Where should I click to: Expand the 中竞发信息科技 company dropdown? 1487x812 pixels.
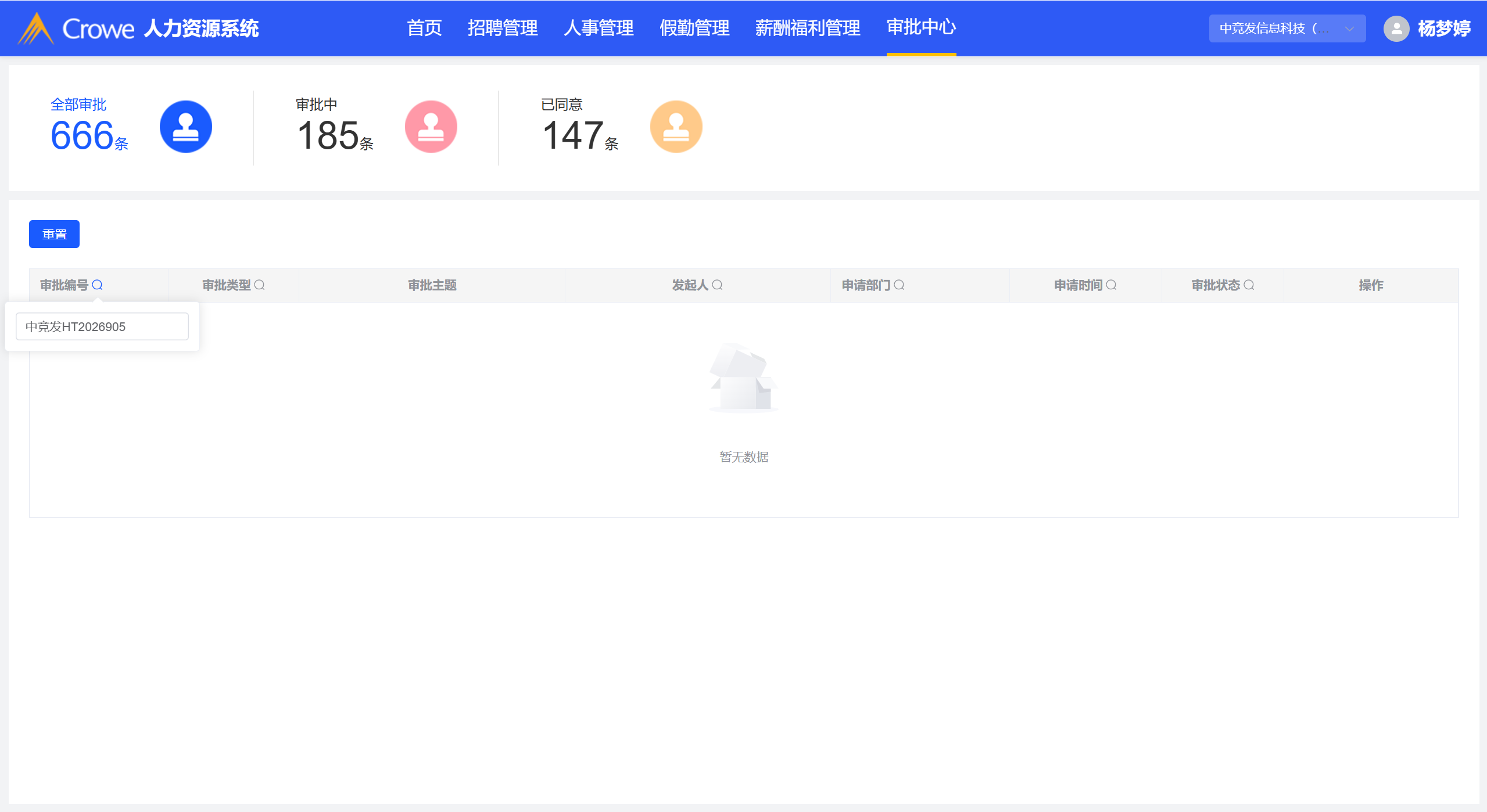click(1287, 28)
